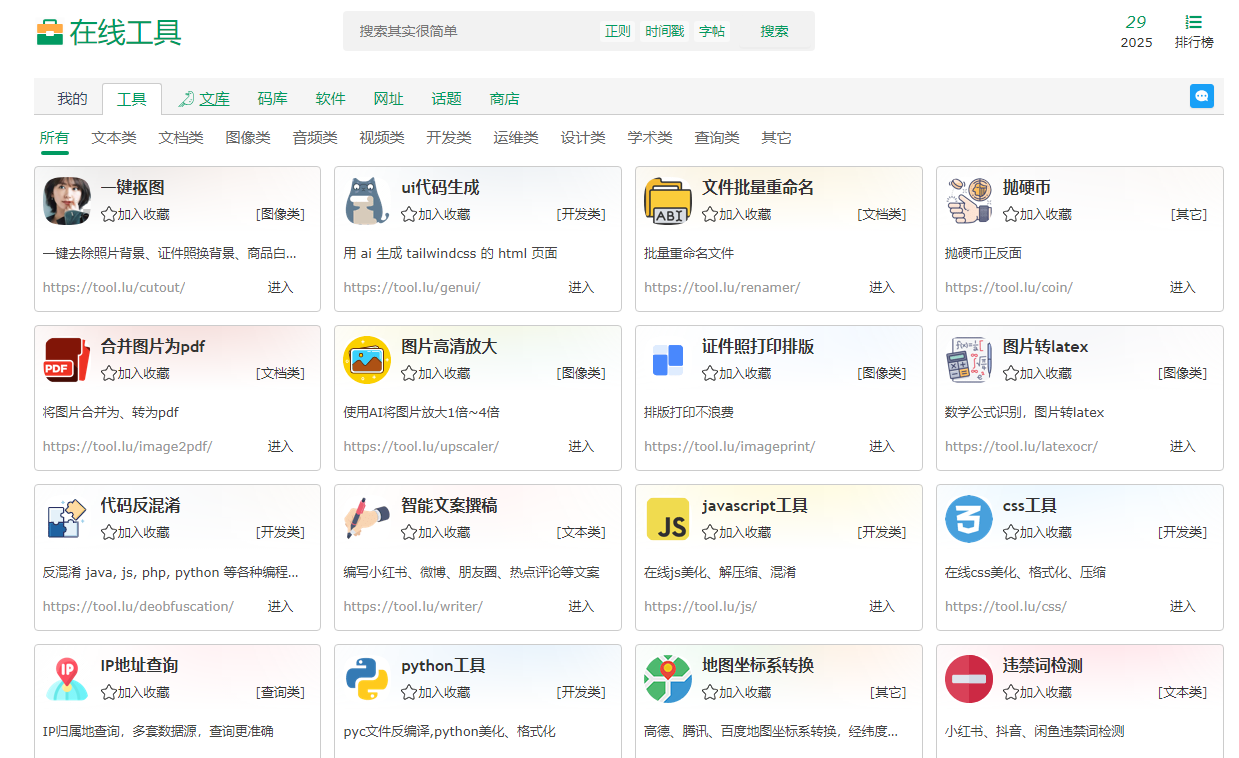The width and height of the screenshot is (1239, 758).
Task: Focus the 搜索其实很简单 search field
Action: click(470, 31)
